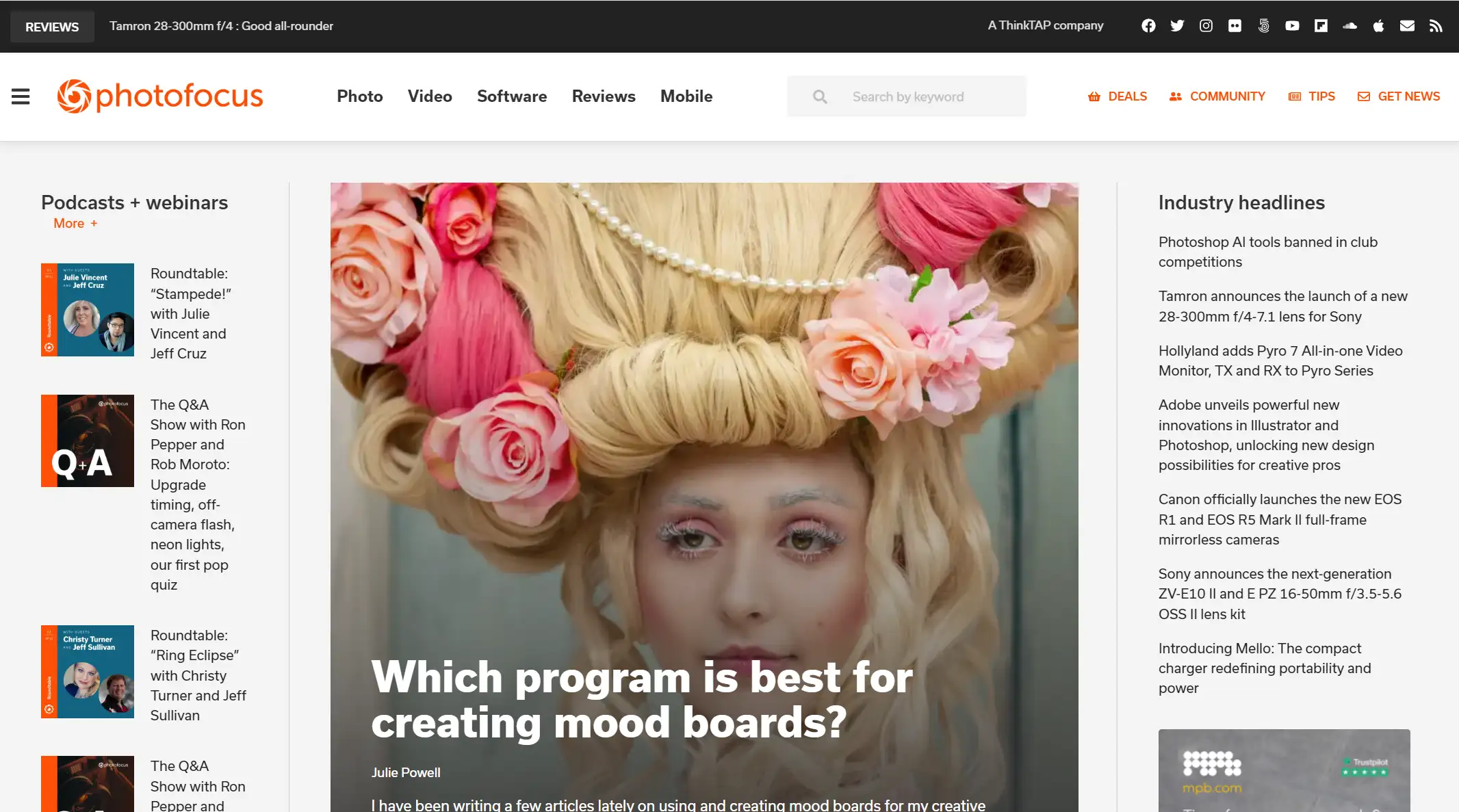Click the Photofocus logo
Viewport: 1459px width, 812px height.
pos(160,96)
